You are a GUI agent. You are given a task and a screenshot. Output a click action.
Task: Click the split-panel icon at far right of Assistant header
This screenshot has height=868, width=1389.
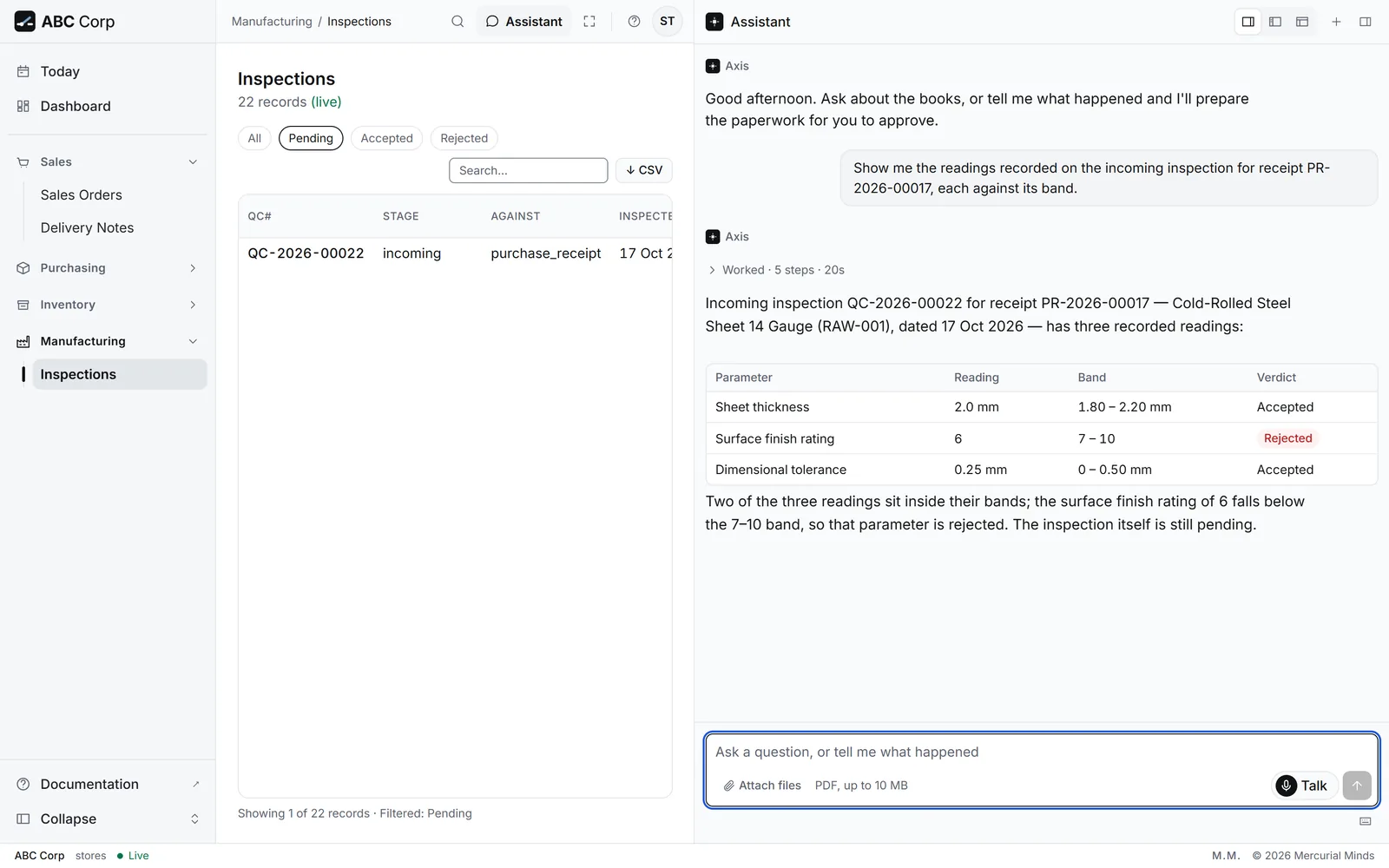[x=1366, y=22]
